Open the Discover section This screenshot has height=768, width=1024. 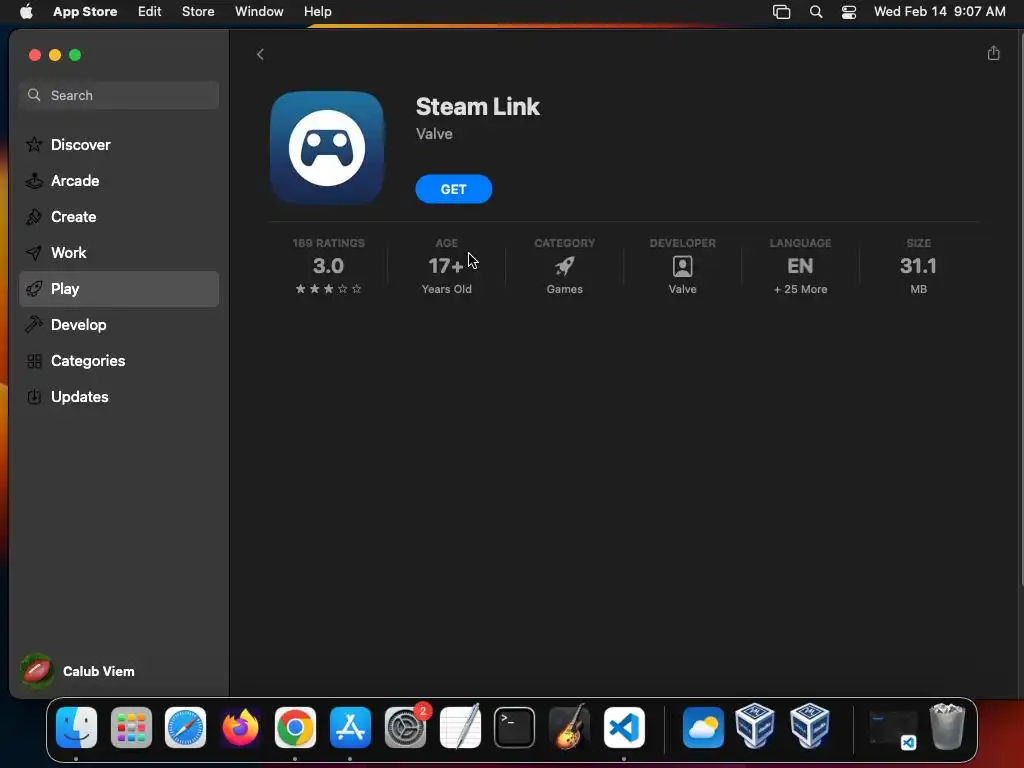pos(120,144)
